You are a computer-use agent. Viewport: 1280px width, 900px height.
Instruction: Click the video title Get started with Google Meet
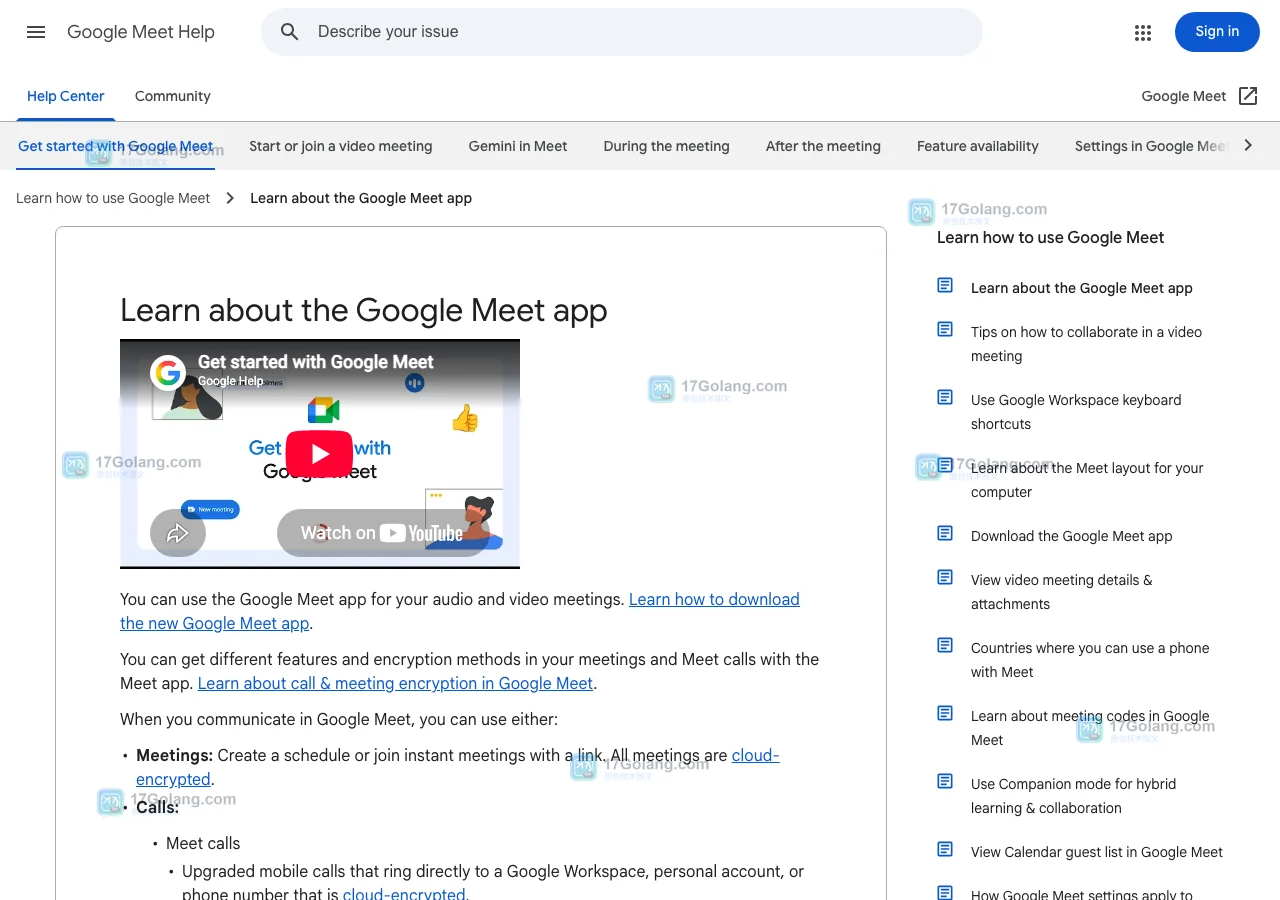coord(316,362)
